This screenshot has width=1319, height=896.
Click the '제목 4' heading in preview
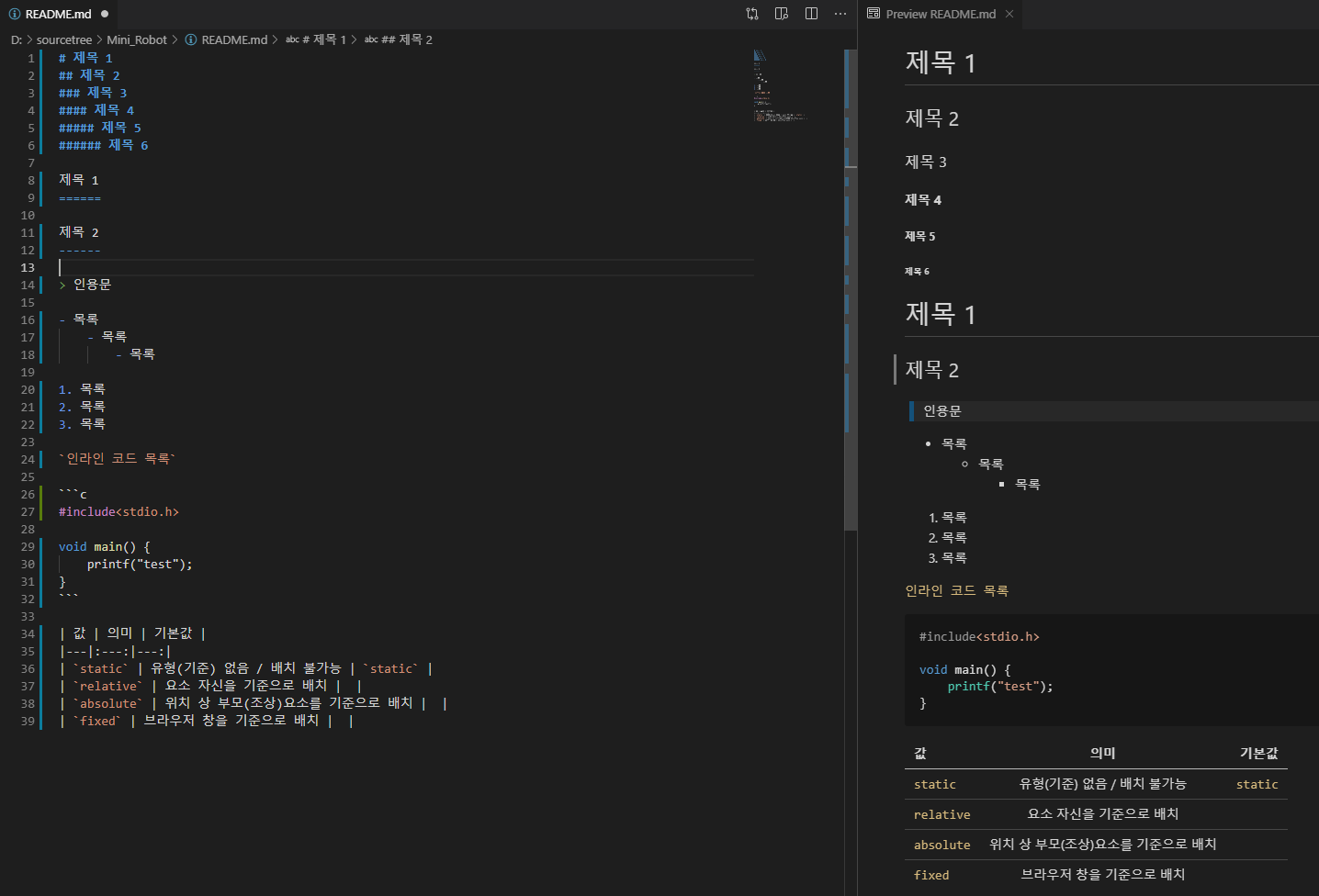click(923, 199)
